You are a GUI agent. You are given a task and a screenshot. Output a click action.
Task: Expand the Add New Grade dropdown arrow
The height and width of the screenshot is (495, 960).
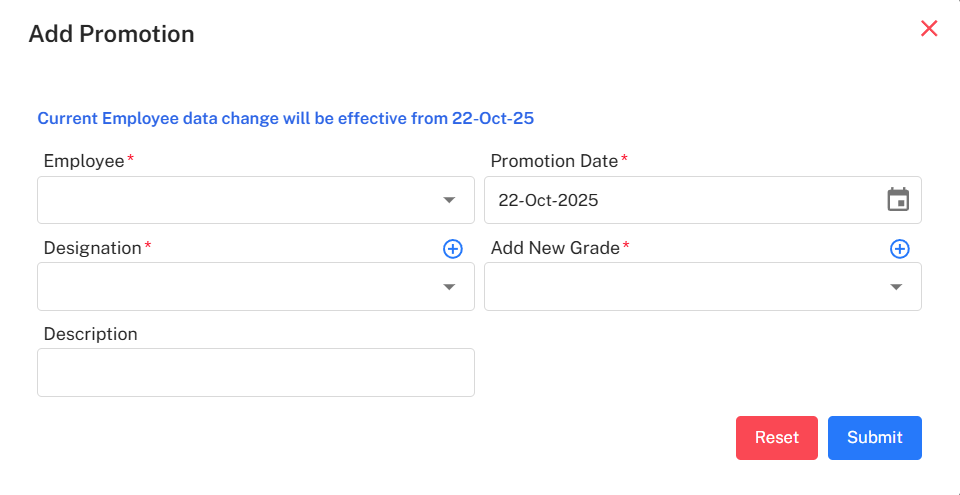tap(896, 288)
